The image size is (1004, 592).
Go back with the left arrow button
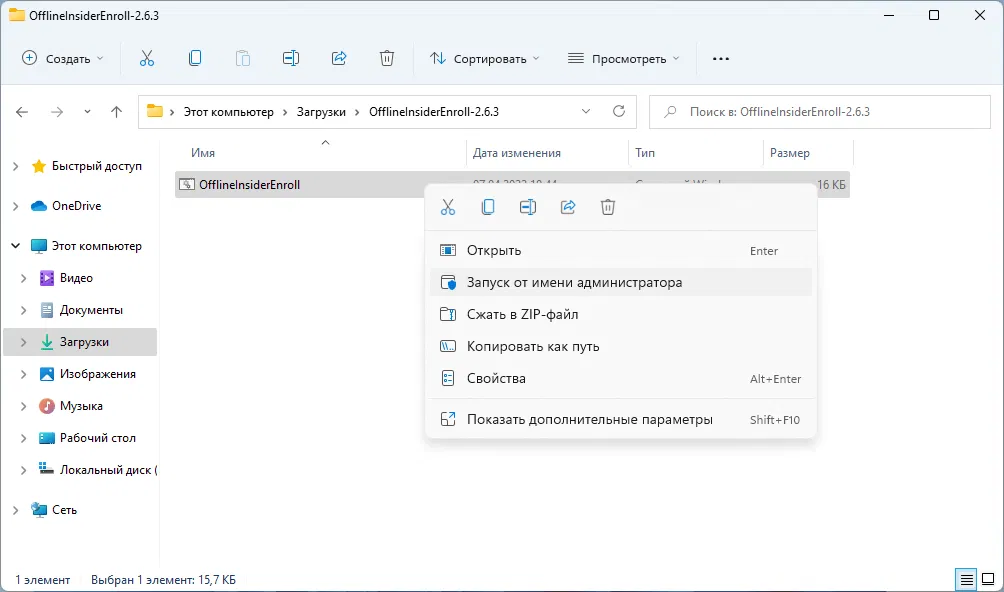click(x=22, y=112)
